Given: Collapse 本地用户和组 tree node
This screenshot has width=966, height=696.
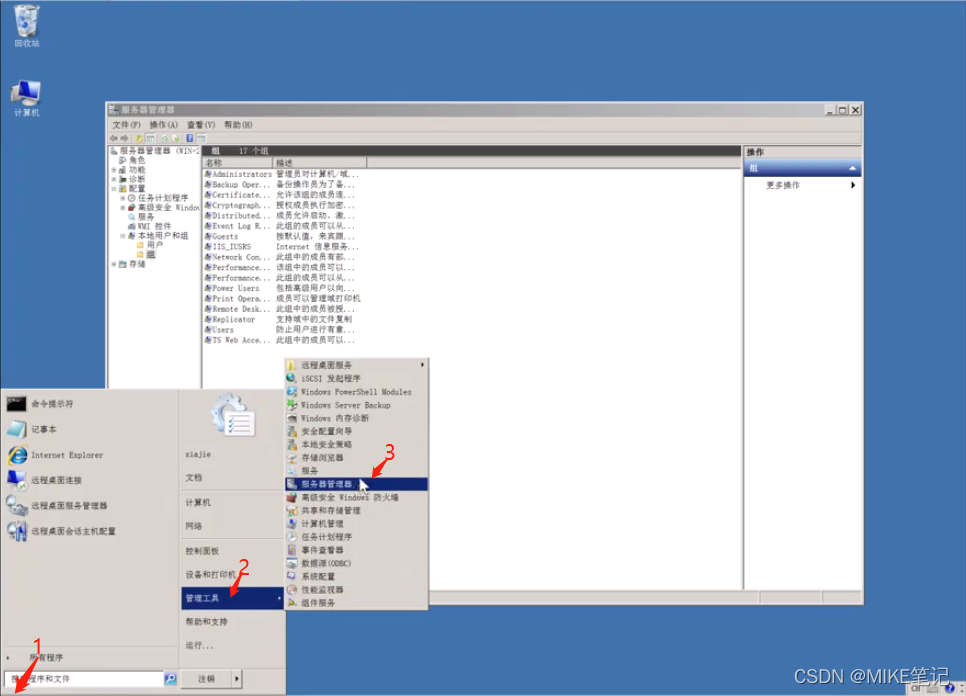Looking at the screenshot, I should (x=123, y=236).
